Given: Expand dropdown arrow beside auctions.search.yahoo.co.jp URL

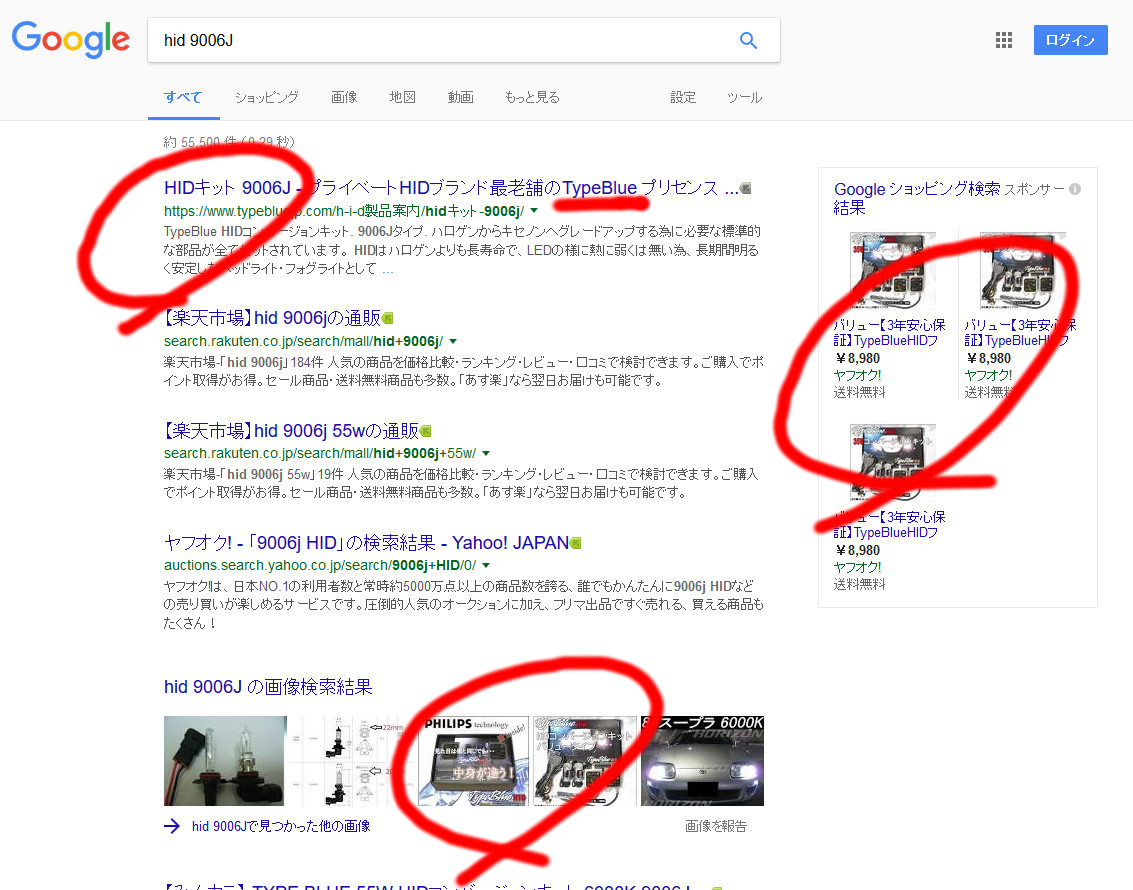Looking at the screenshot, I should (x=486, y=565).
